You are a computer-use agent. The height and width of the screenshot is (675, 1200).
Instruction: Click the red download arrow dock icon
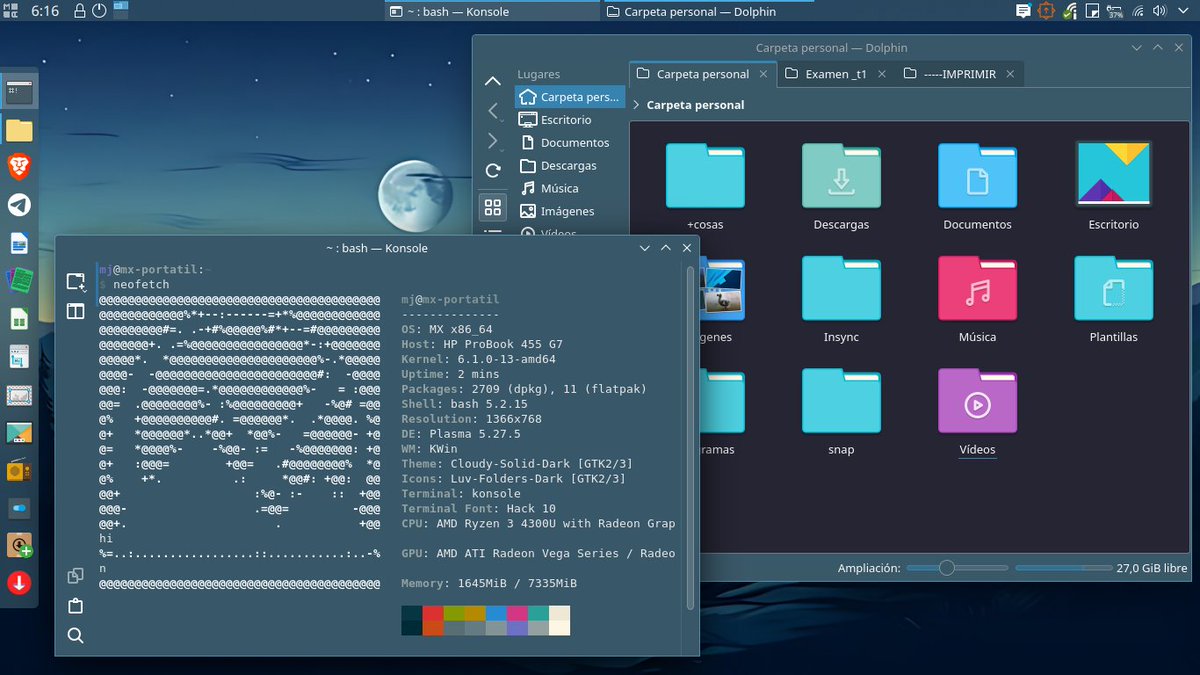(19, 583)
